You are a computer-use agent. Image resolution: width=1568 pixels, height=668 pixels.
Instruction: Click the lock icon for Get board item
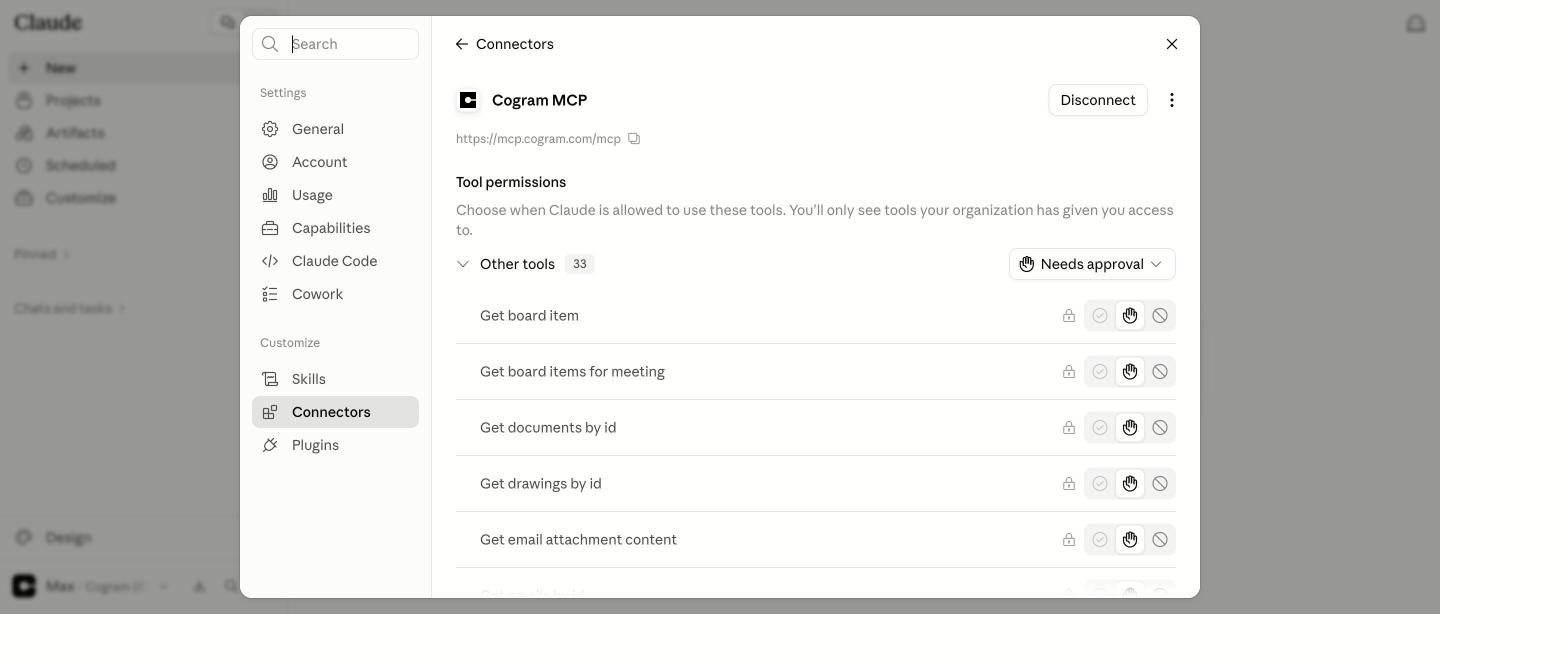[1069, 316]
